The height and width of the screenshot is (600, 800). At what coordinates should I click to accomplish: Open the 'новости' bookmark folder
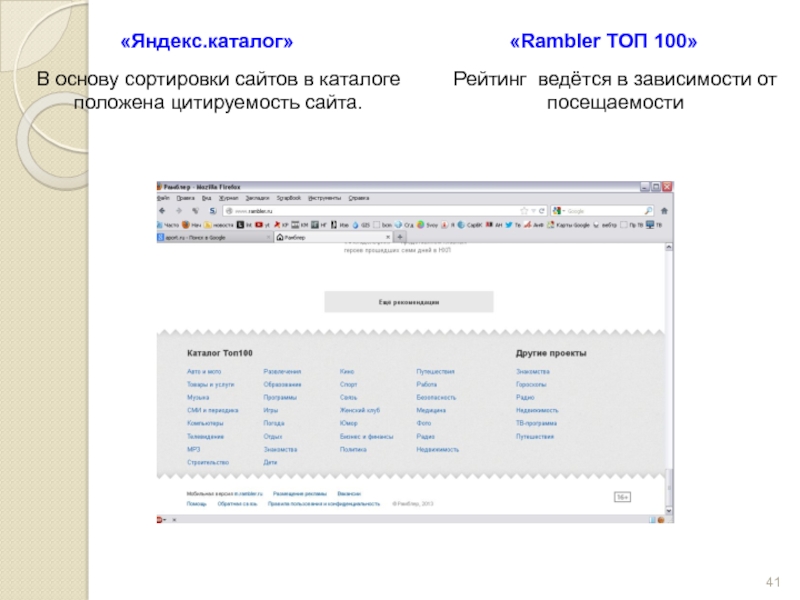click(219, 224)
